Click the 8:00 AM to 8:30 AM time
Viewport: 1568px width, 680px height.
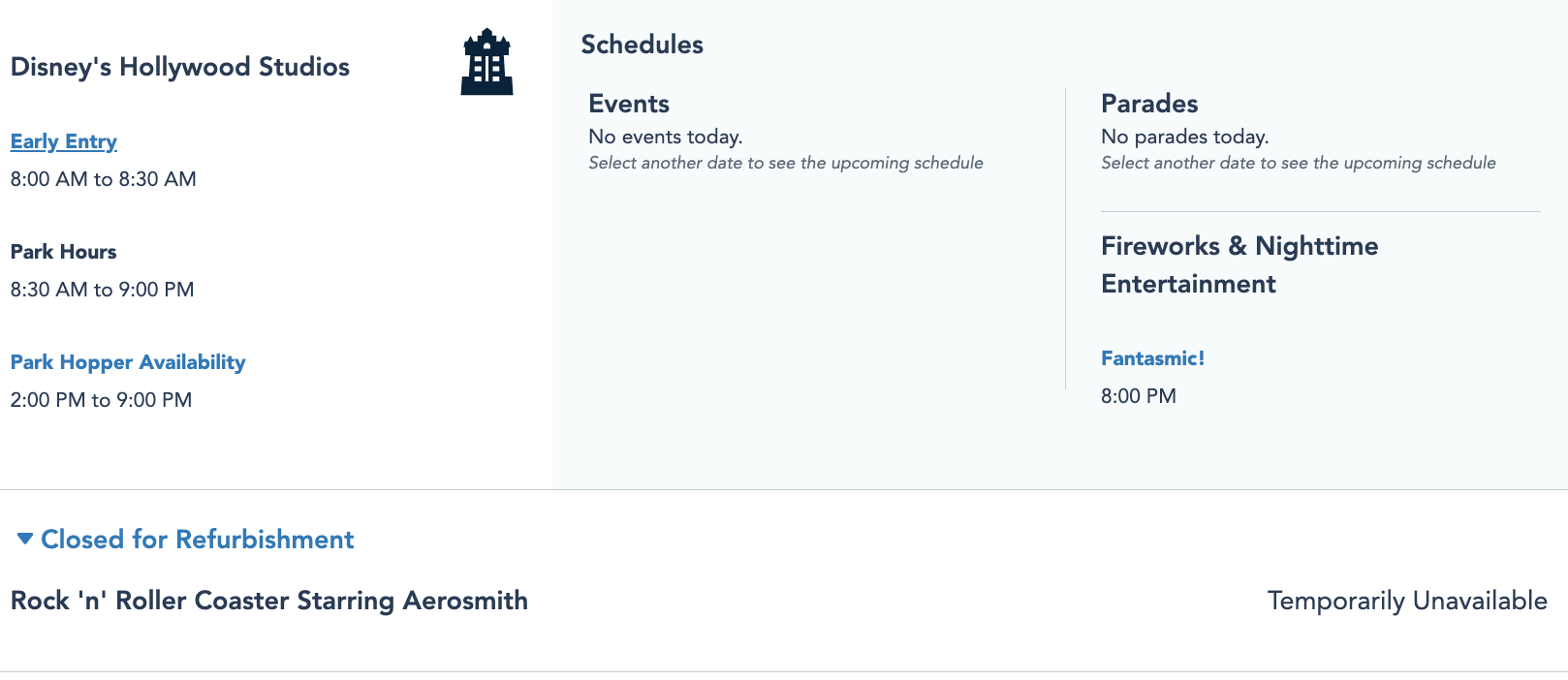click(104, 179)
